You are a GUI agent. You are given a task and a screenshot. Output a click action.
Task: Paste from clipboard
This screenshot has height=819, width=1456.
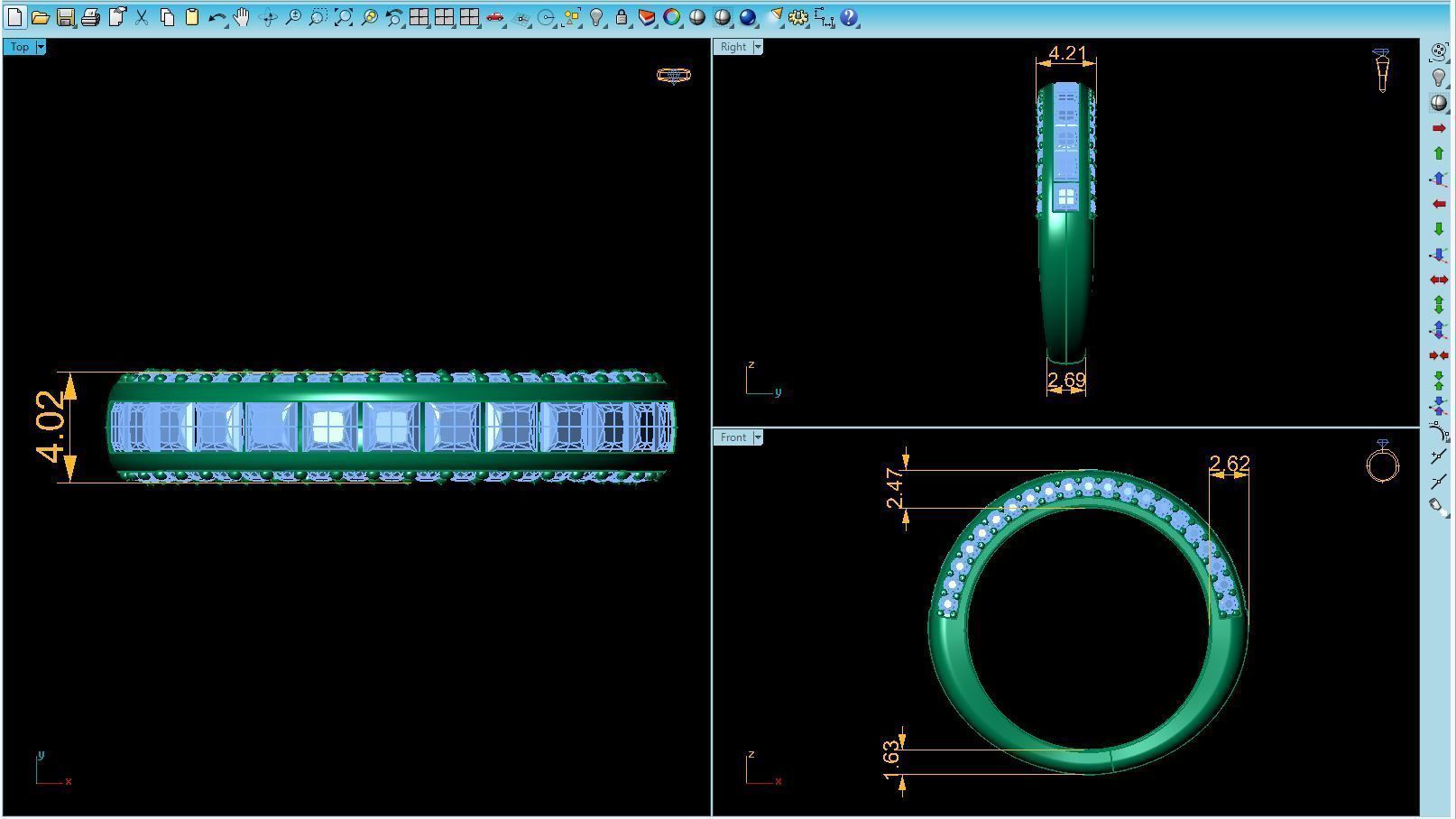[192, 17]
